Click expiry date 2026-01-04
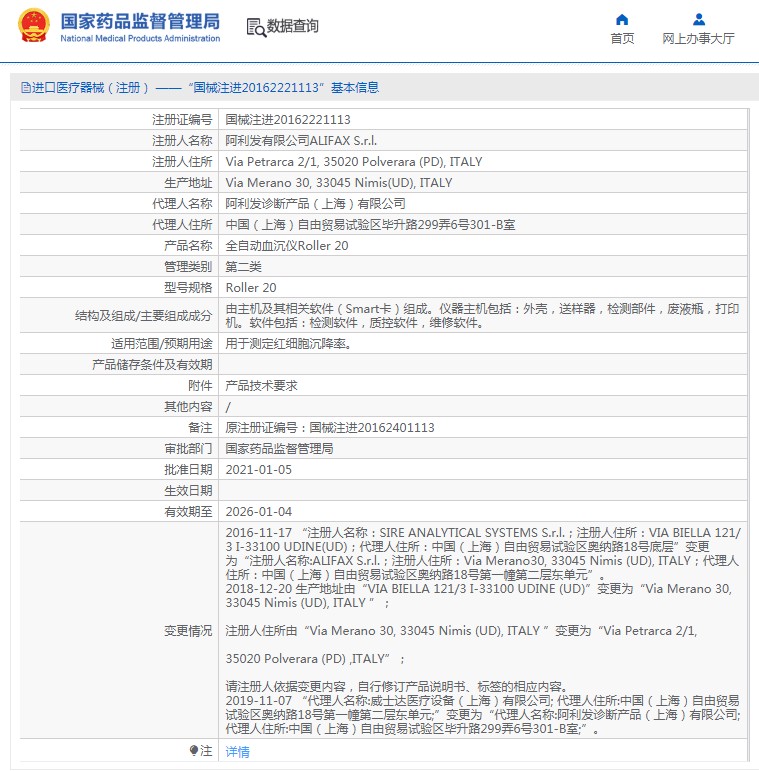Viewport: 759px width, 771px height. [x=259, y=512]
